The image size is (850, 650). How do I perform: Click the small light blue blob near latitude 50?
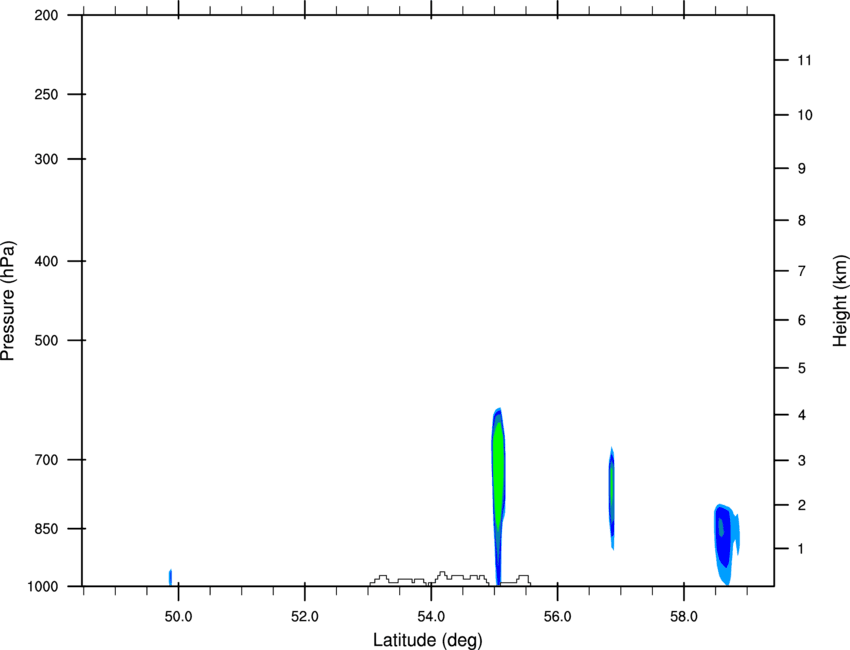click(x=171, y=576)
